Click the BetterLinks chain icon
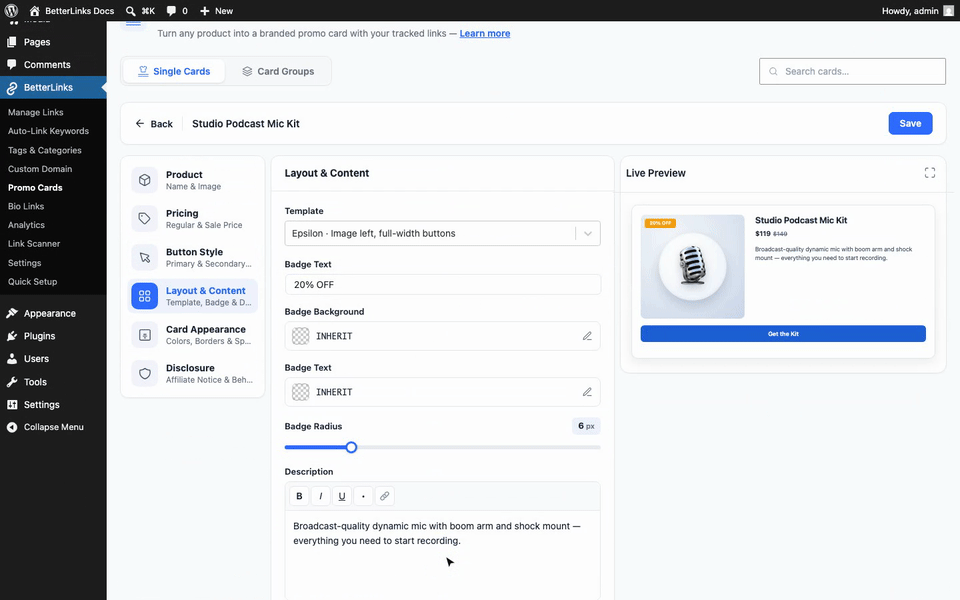This screenshot has width=960, height=600. 12,88
